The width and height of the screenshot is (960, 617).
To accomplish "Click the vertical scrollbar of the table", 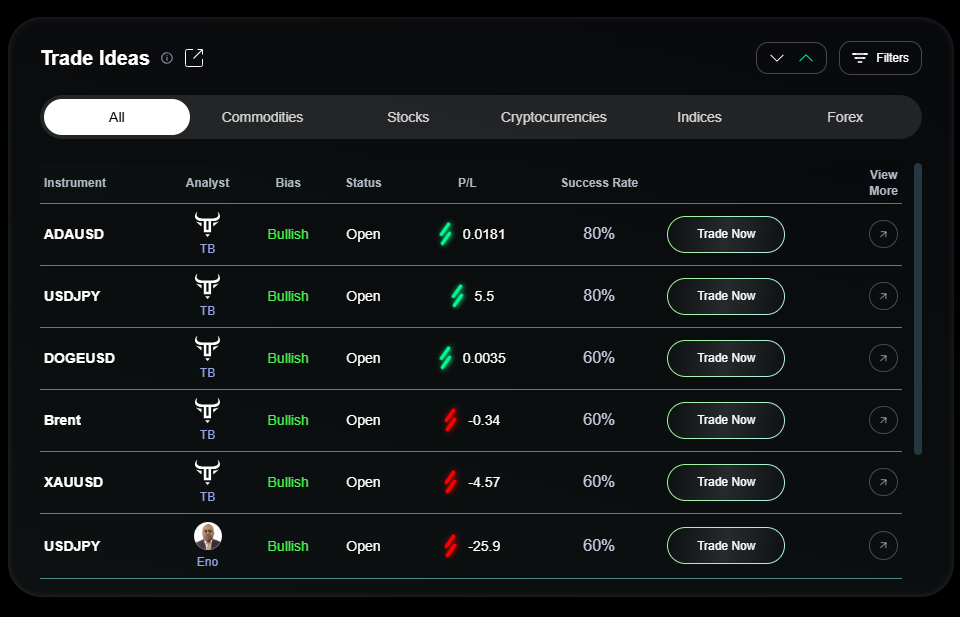I will click(918, 308).
